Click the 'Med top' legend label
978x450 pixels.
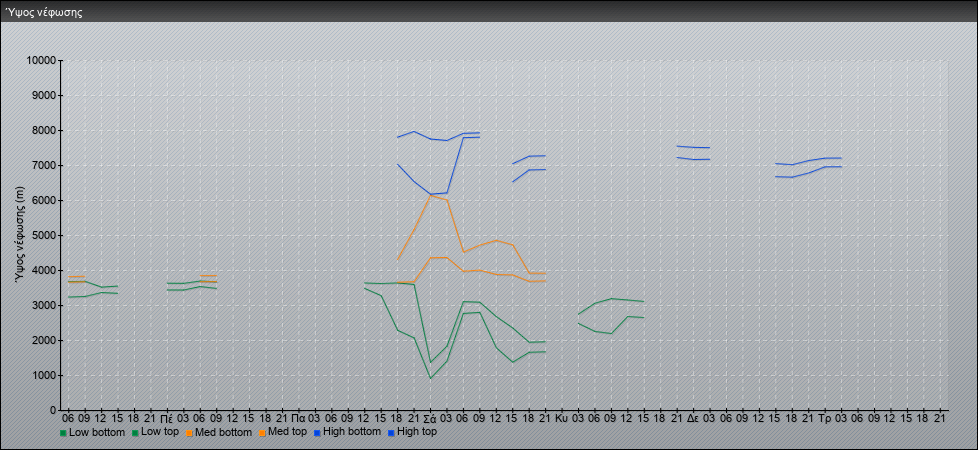click(289, 432)
